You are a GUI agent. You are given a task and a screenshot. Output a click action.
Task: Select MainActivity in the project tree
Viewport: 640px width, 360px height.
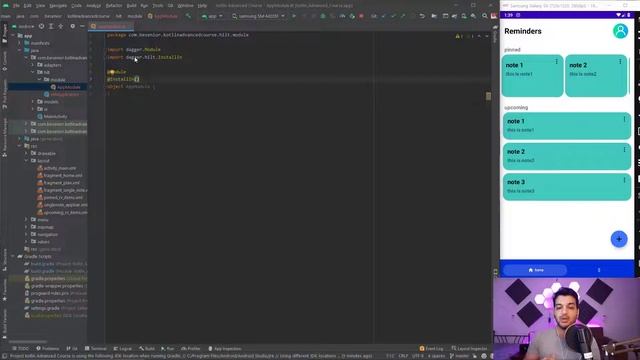click(x=52, y=116)
